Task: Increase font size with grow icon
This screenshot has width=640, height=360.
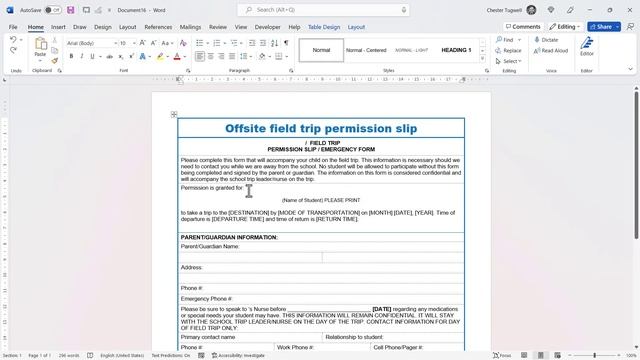Action: coord(142,43)
